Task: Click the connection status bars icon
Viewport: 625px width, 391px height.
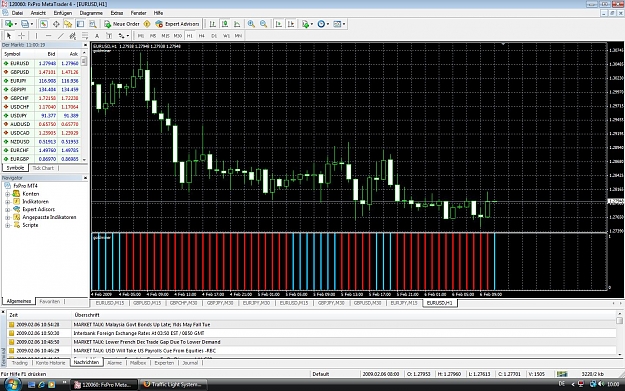Action: (562, 374)
